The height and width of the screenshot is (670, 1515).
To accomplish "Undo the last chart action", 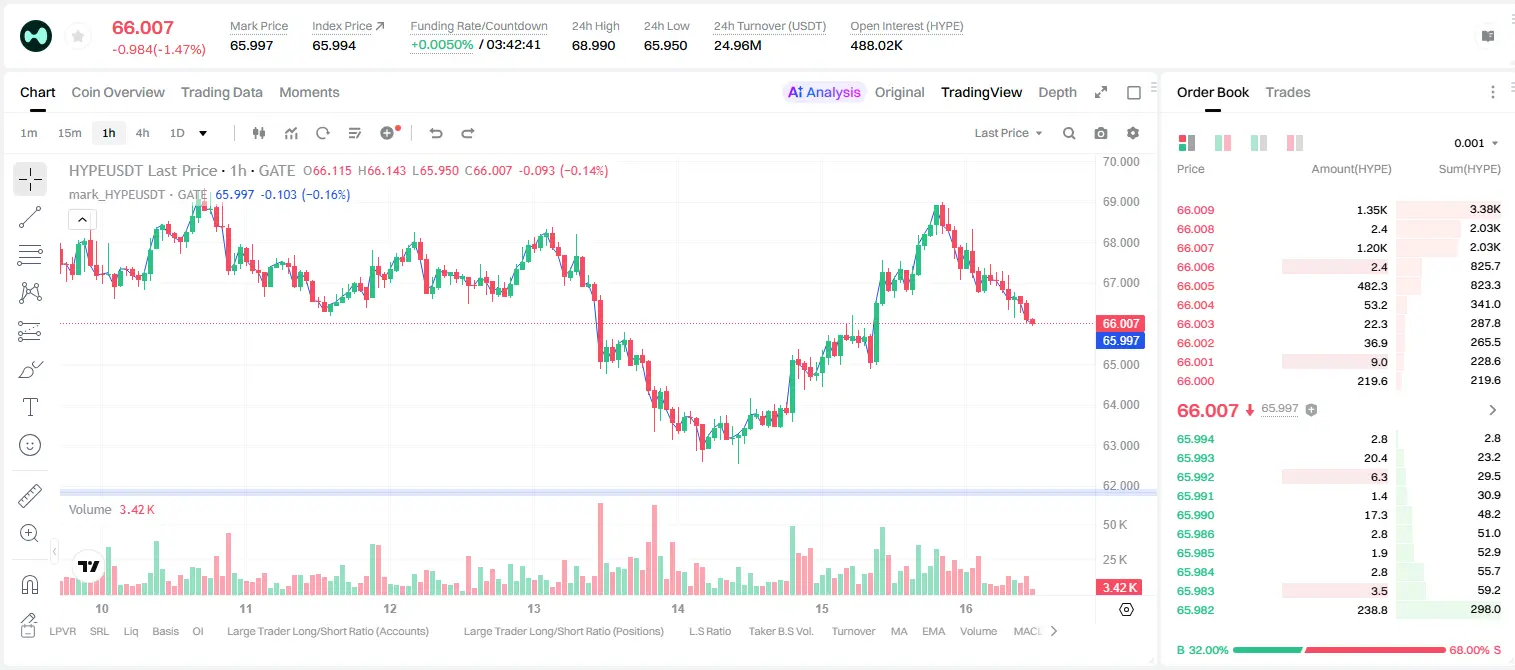I will pyautogui.click(x=436, y=133).
